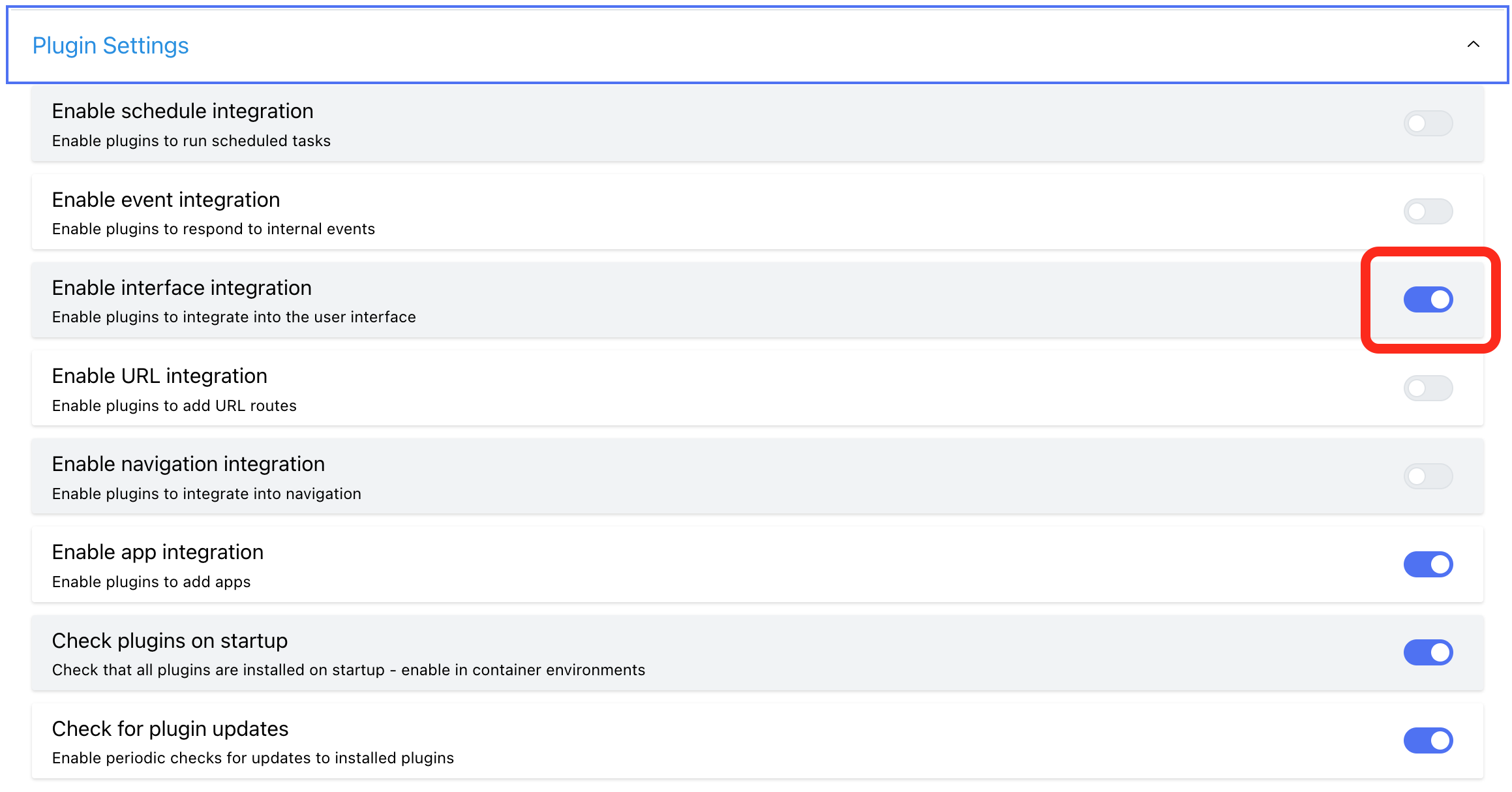Click the Enable event integration label
Image resolution: width=1512 pixels, height=792 pixels.
coord(166,200)
